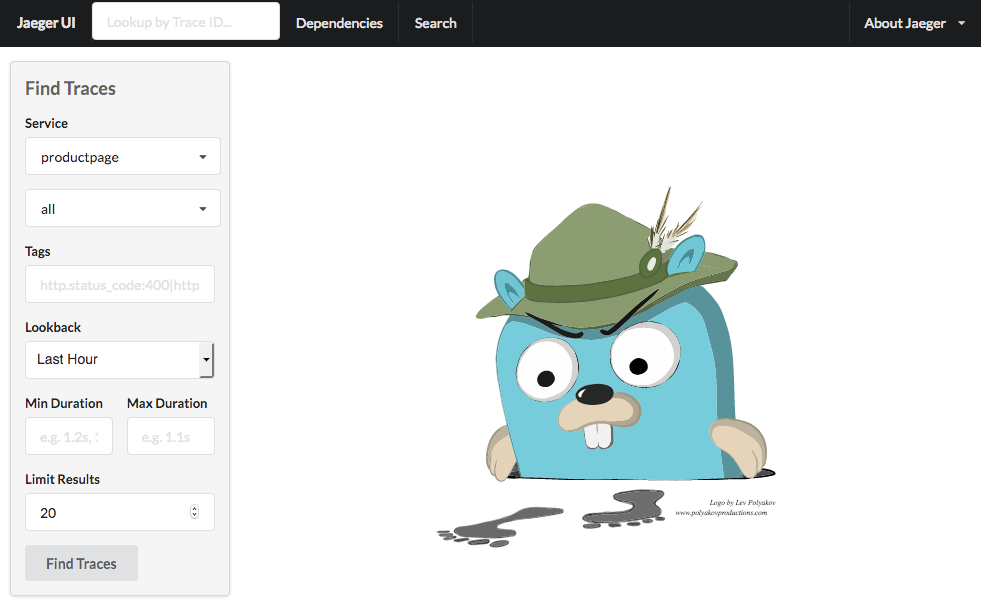Focus the Lookup by Trace ID field
The image size is (981, 602).
point(186,21)
